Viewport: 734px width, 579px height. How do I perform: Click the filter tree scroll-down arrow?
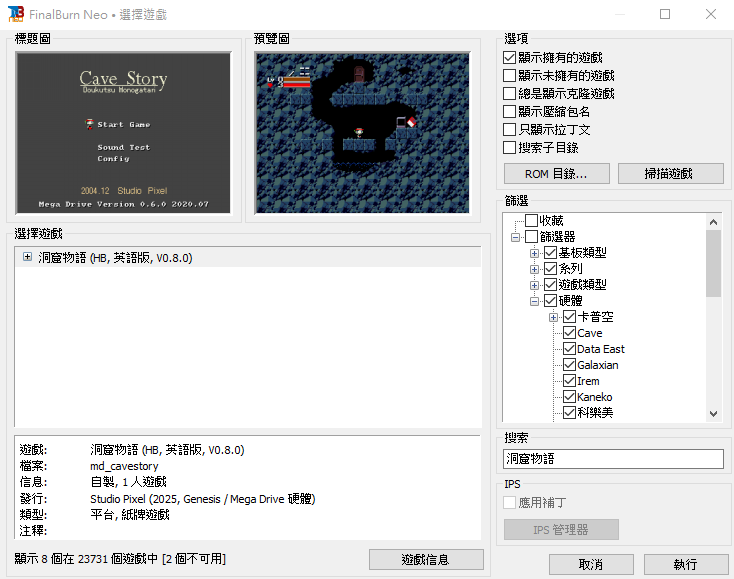click(x=713, y=414)
